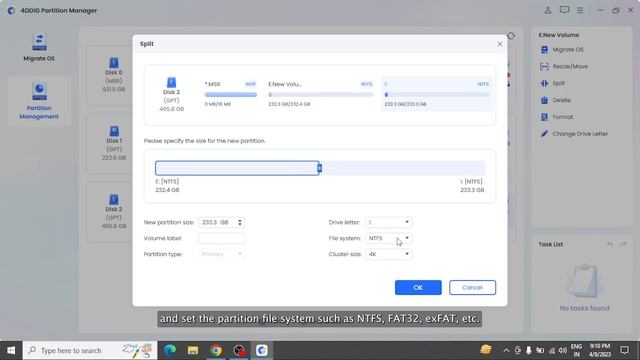Open Windows Start menu
This screenshot has height=360, width=640.
pyautogui.click(x=11, y=350)
